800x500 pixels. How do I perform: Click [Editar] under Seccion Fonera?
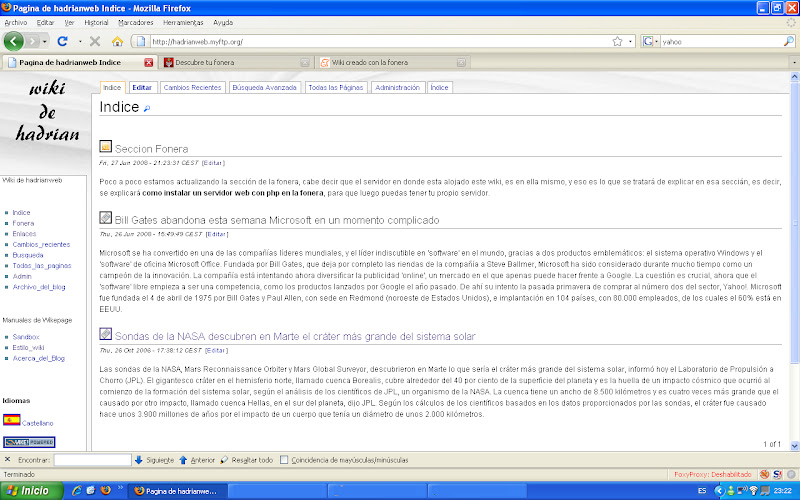coord(213,163)
